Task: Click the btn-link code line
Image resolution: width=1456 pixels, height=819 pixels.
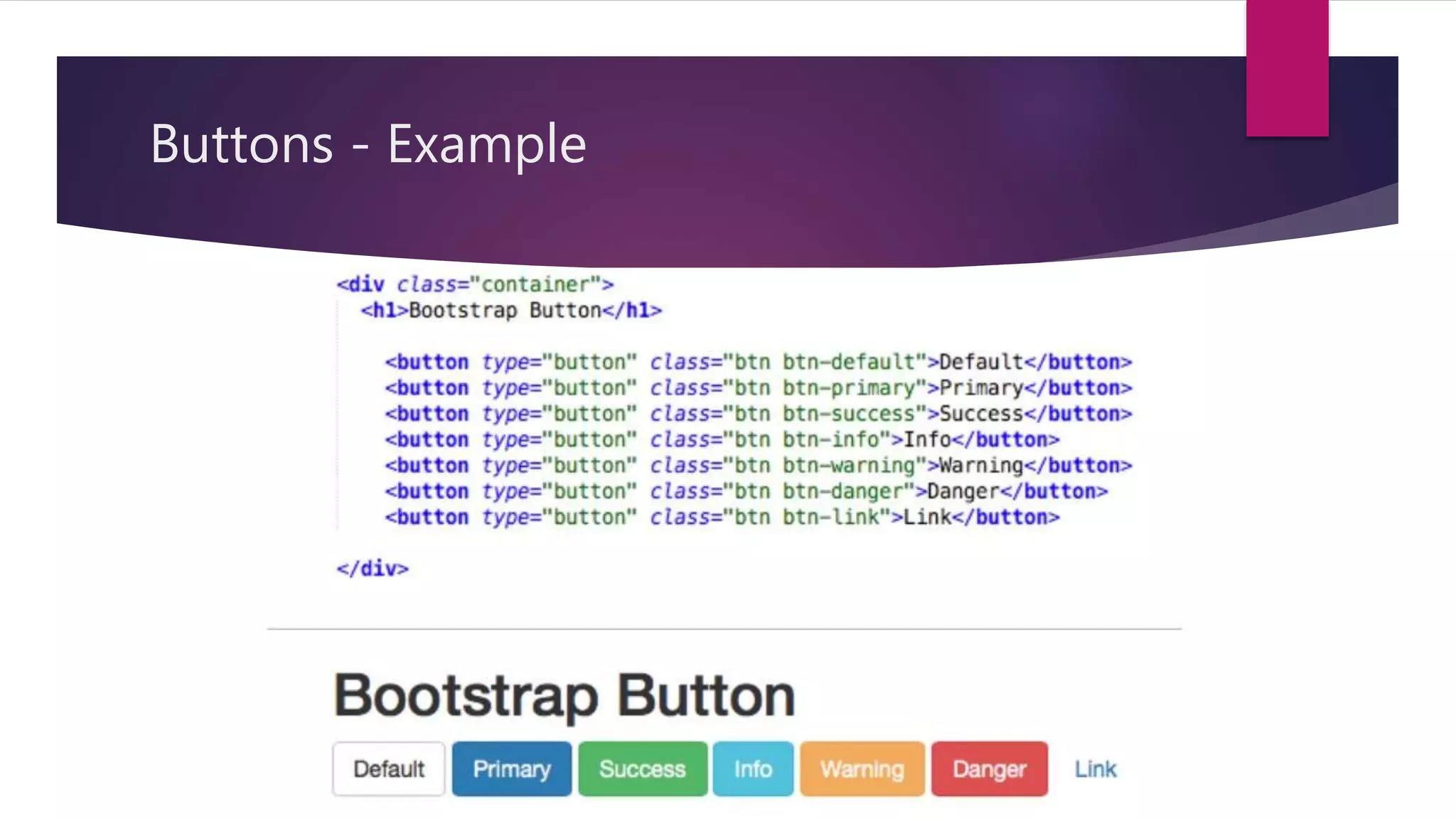Action: tap(722, 517)
